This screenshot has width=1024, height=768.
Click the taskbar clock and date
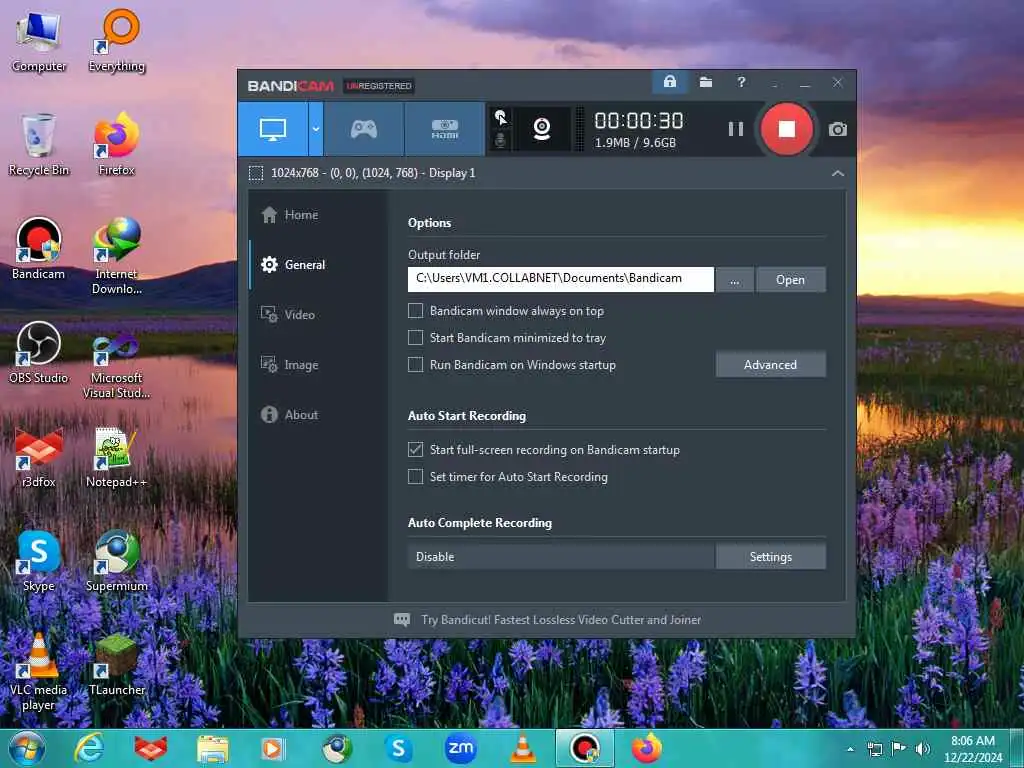[973, 749]
